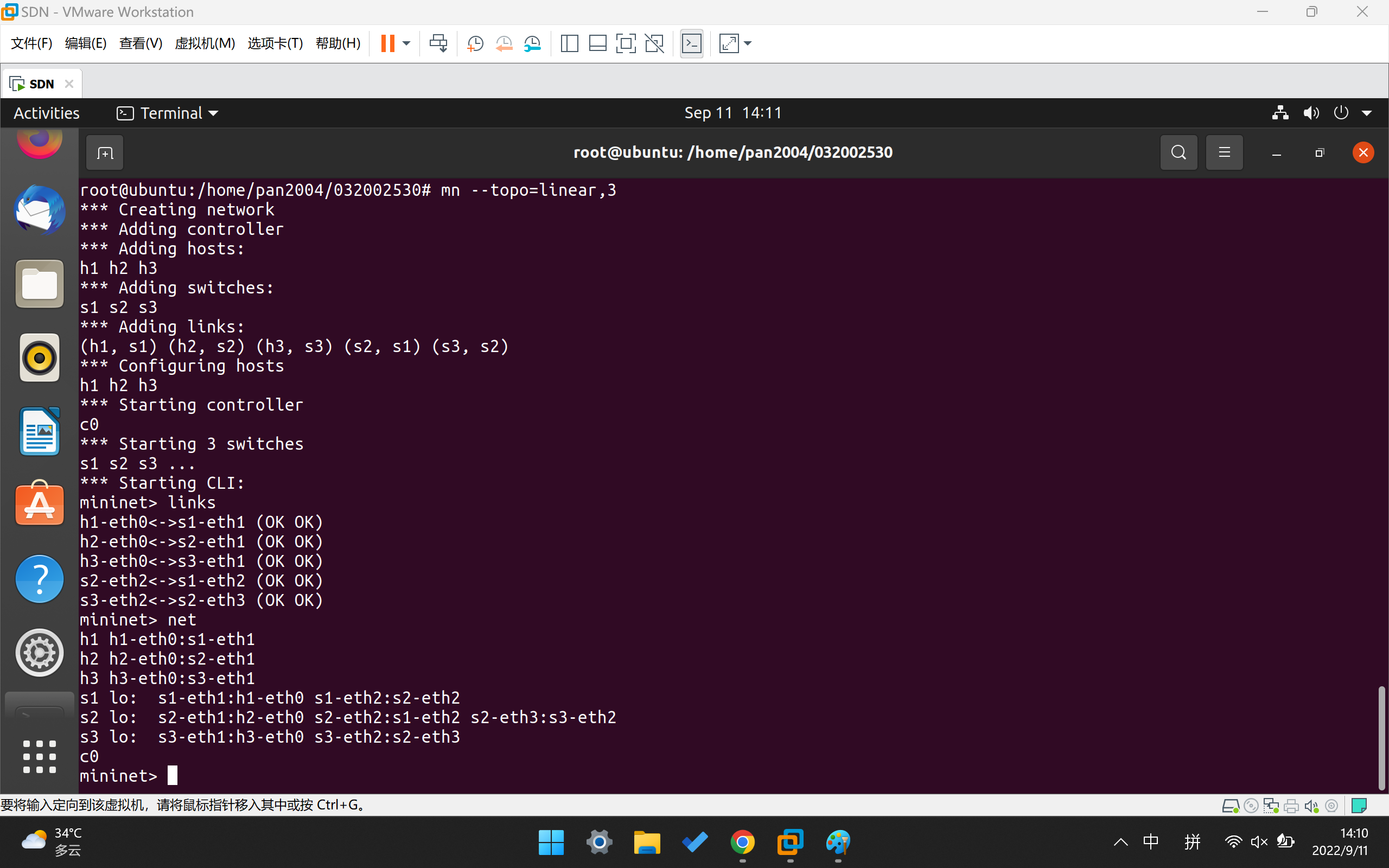This screenshot has height=868, width=1389.
Task: Click the Sep 11 14:11 clock
Action: tap(732, 113)
